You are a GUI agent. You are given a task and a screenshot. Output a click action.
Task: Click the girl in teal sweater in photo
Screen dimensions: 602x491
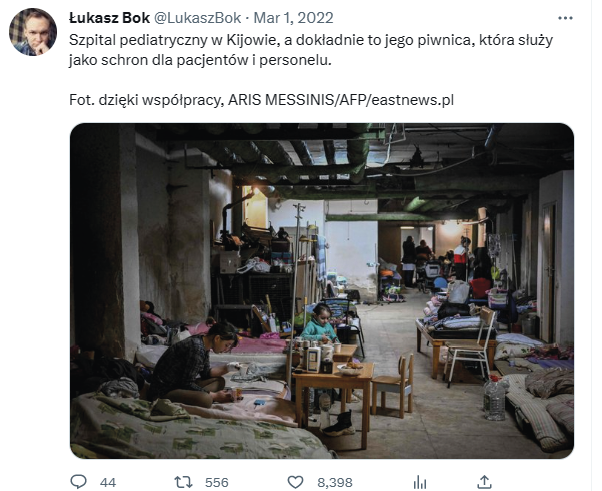319,324
